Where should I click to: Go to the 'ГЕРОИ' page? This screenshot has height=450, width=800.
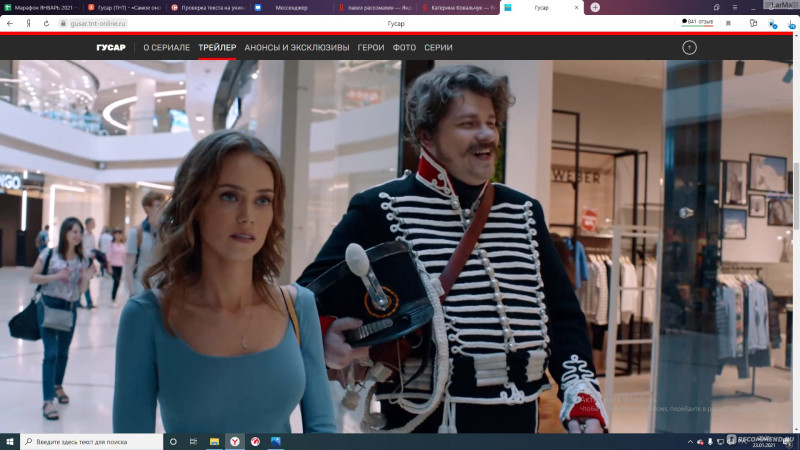click(x=371, y=47)
